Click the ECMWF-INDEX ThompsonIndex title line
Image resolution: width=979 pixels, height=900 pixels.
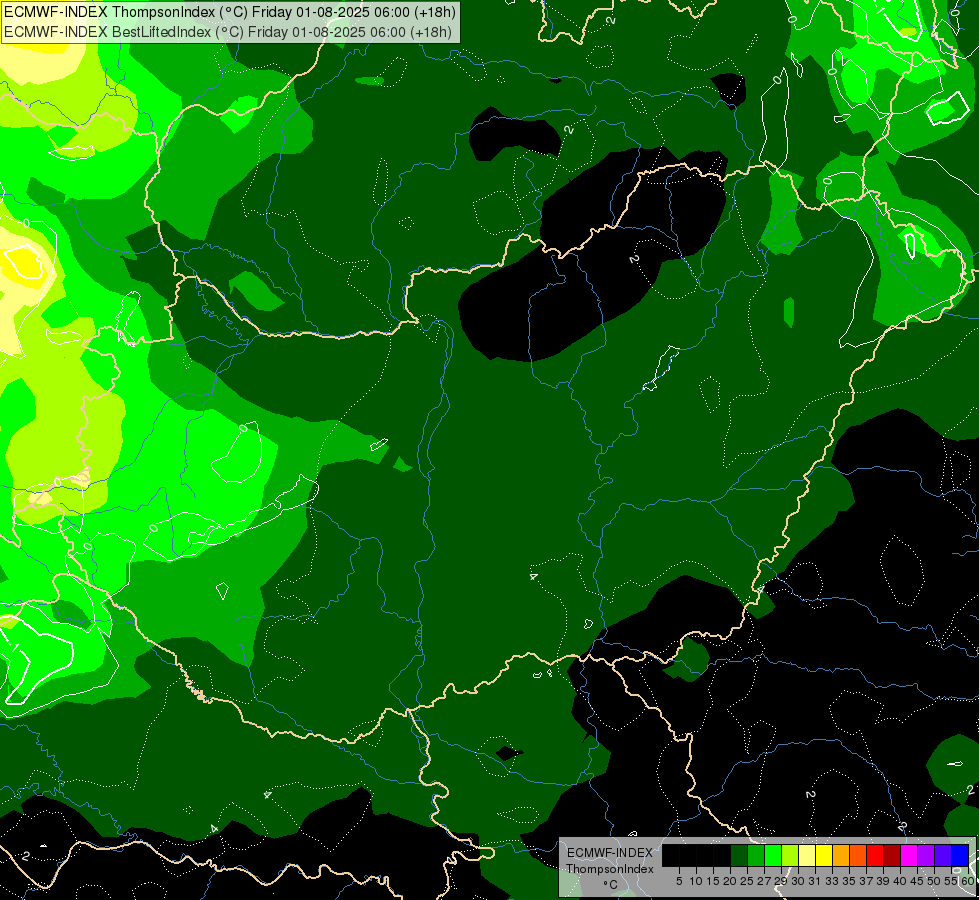tap(230, 12)
